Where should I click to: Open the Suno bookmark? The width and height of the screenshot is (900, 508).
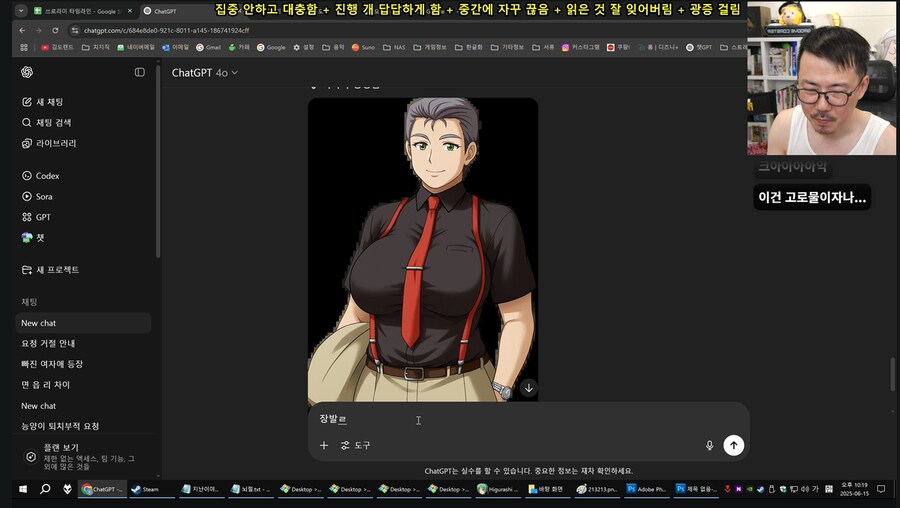(x=363, y=48)
